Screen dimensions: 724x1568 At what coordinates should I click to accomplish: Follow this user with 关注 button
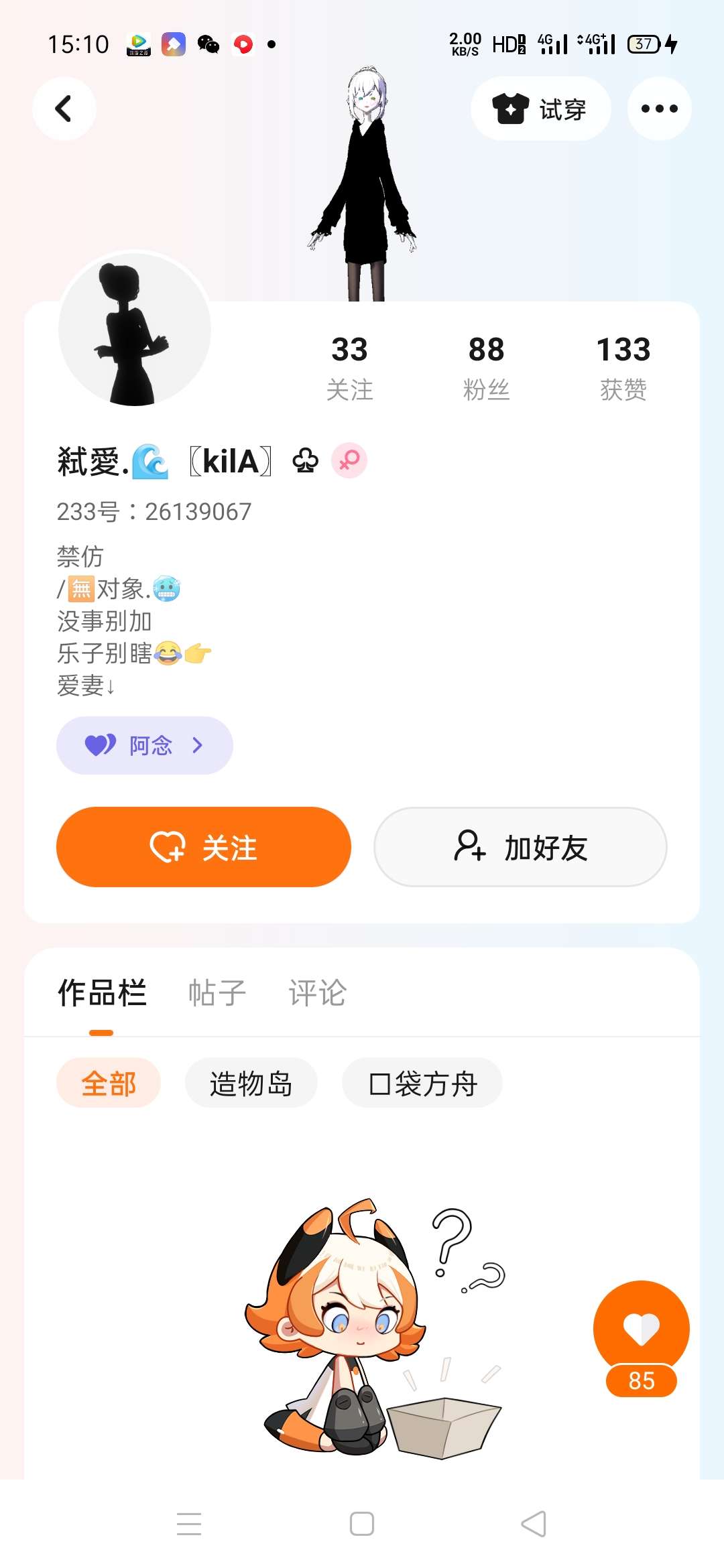point(204,847)
